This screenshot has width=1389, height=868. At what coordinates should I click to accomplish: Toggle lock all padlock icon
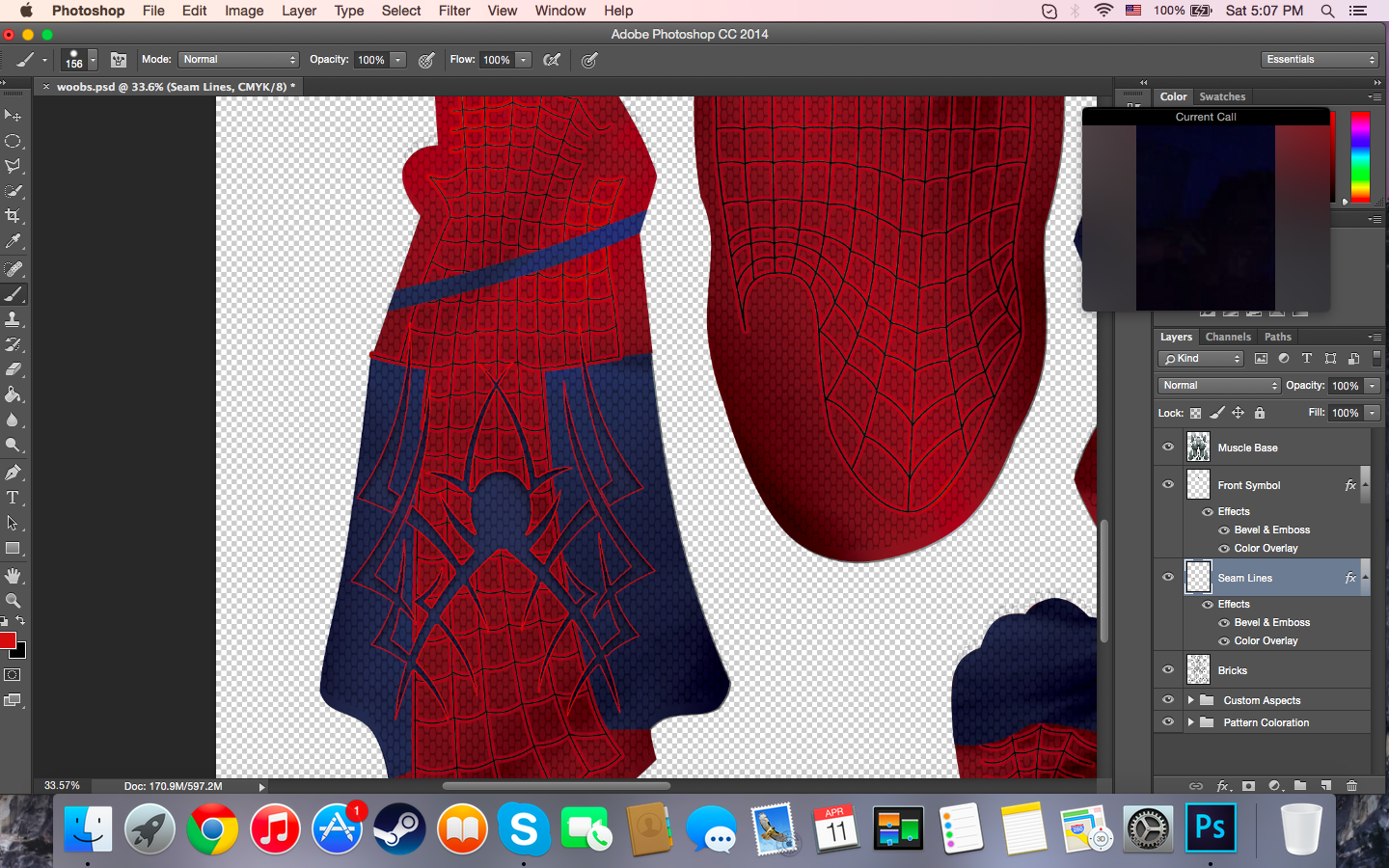[1260, 413]
